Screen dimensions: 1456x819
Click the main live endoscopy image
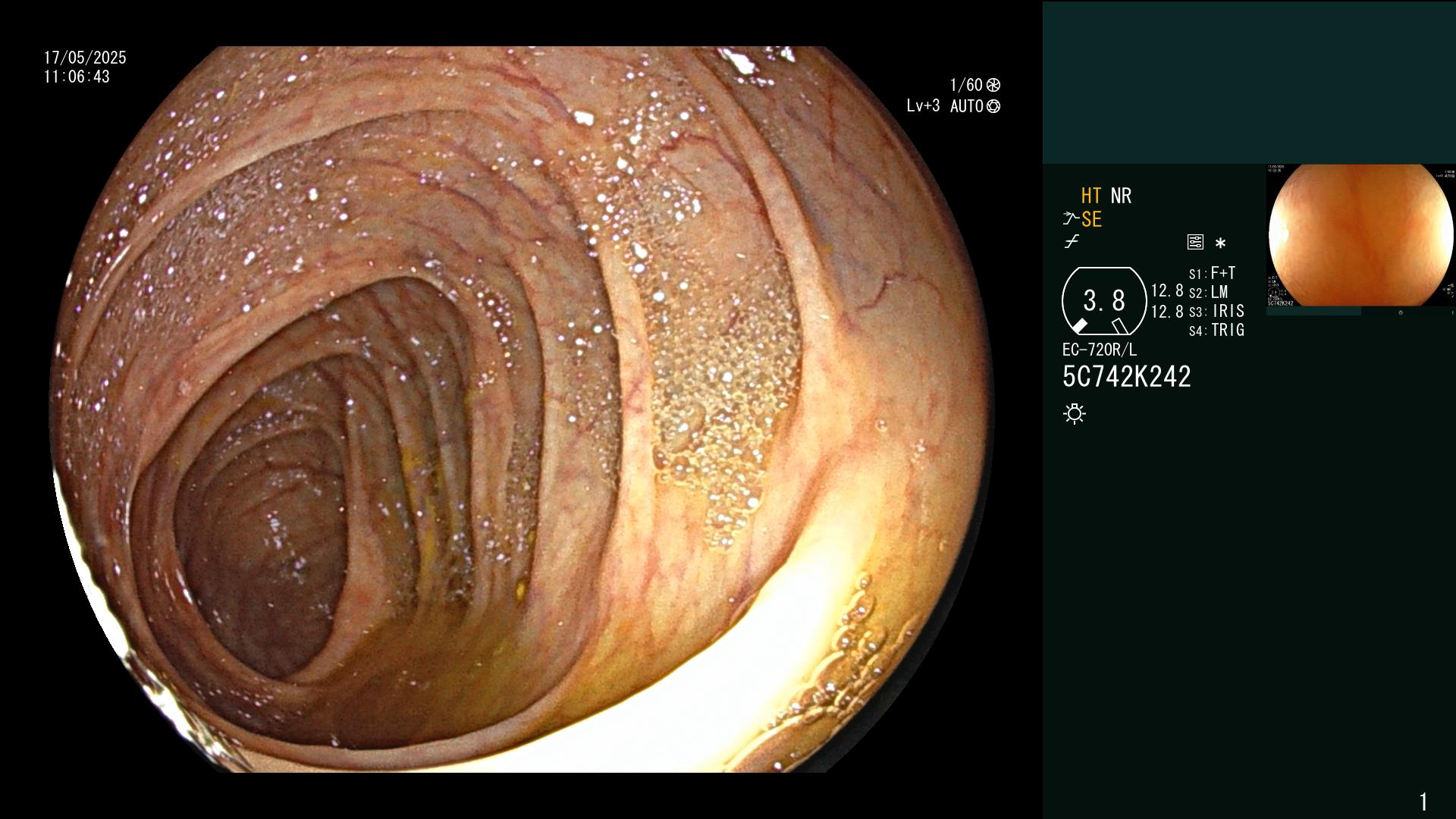pos(522,409)
